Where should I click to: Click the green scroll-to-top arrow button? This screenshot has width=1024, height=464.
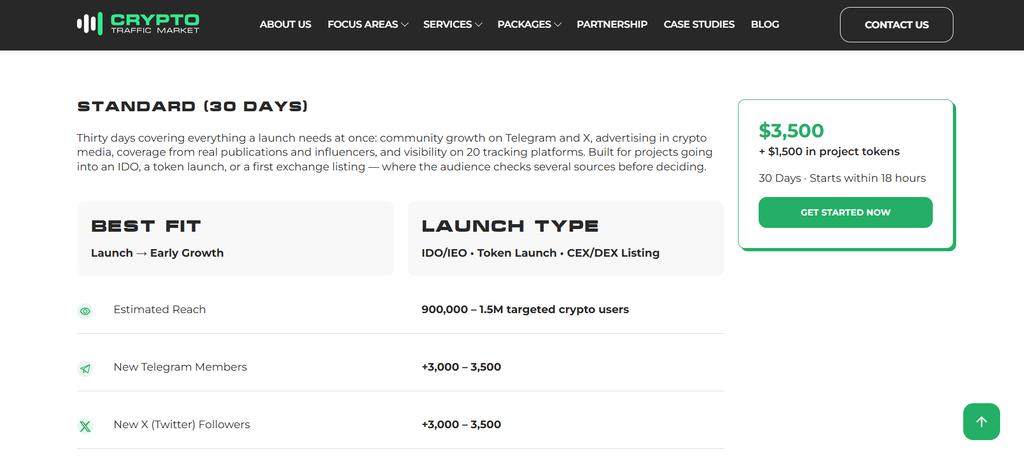pos(981,422)
